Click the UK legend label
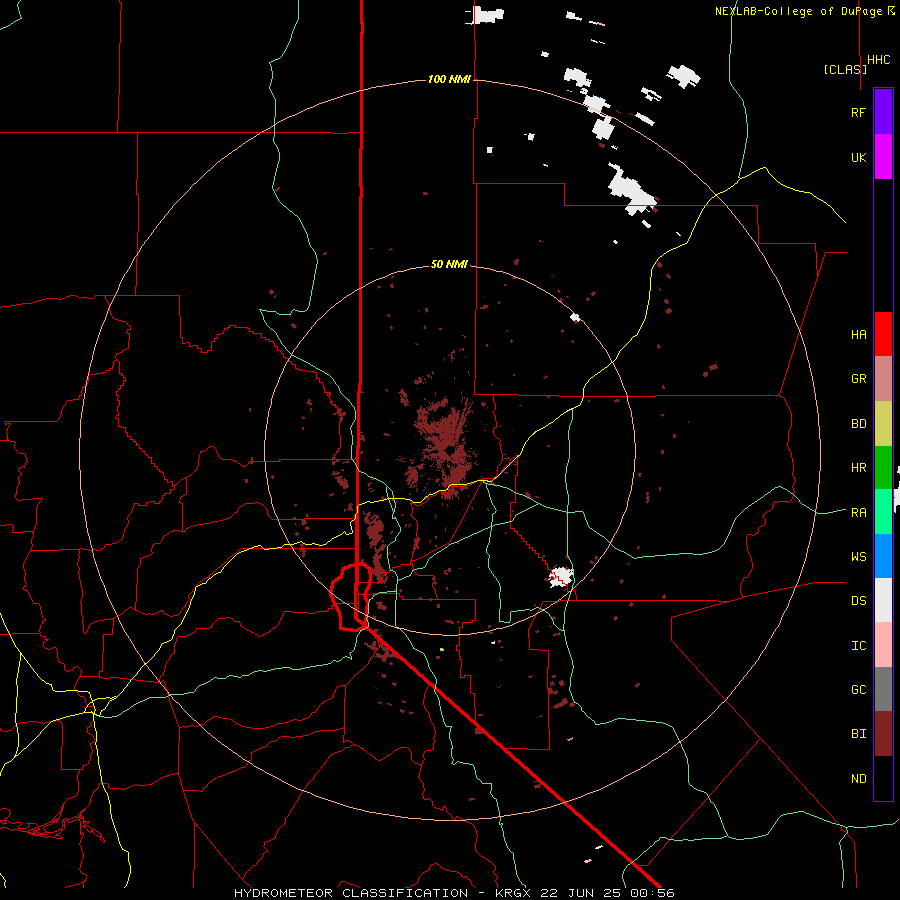 859,157
